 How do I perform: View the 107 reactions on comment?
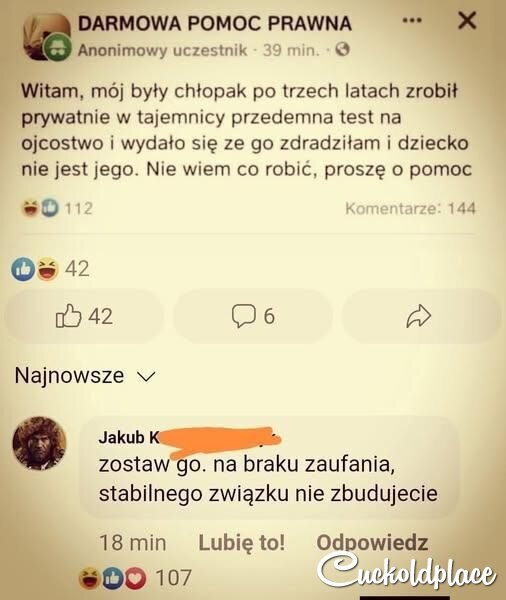[x=135, y=578]
